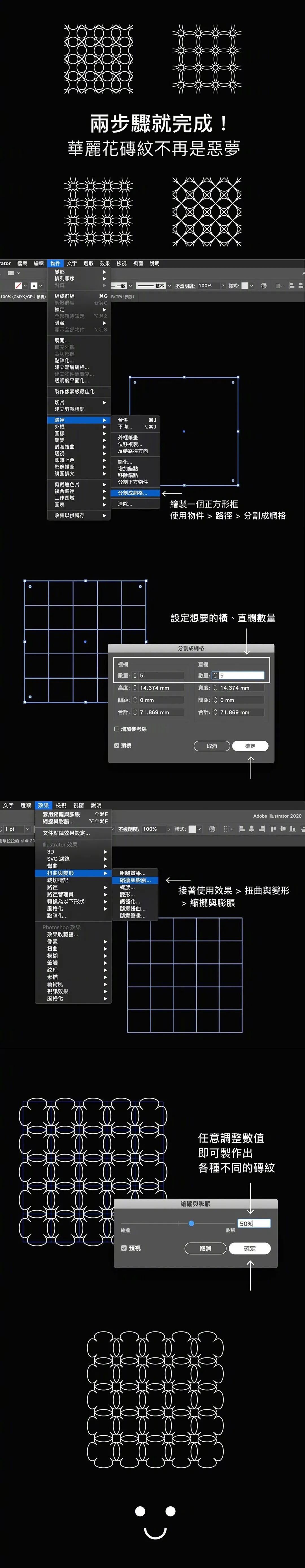Select 路徑 in the 物件 menu
Screen dimensions: 305x1568
click(x=79, y=420)
